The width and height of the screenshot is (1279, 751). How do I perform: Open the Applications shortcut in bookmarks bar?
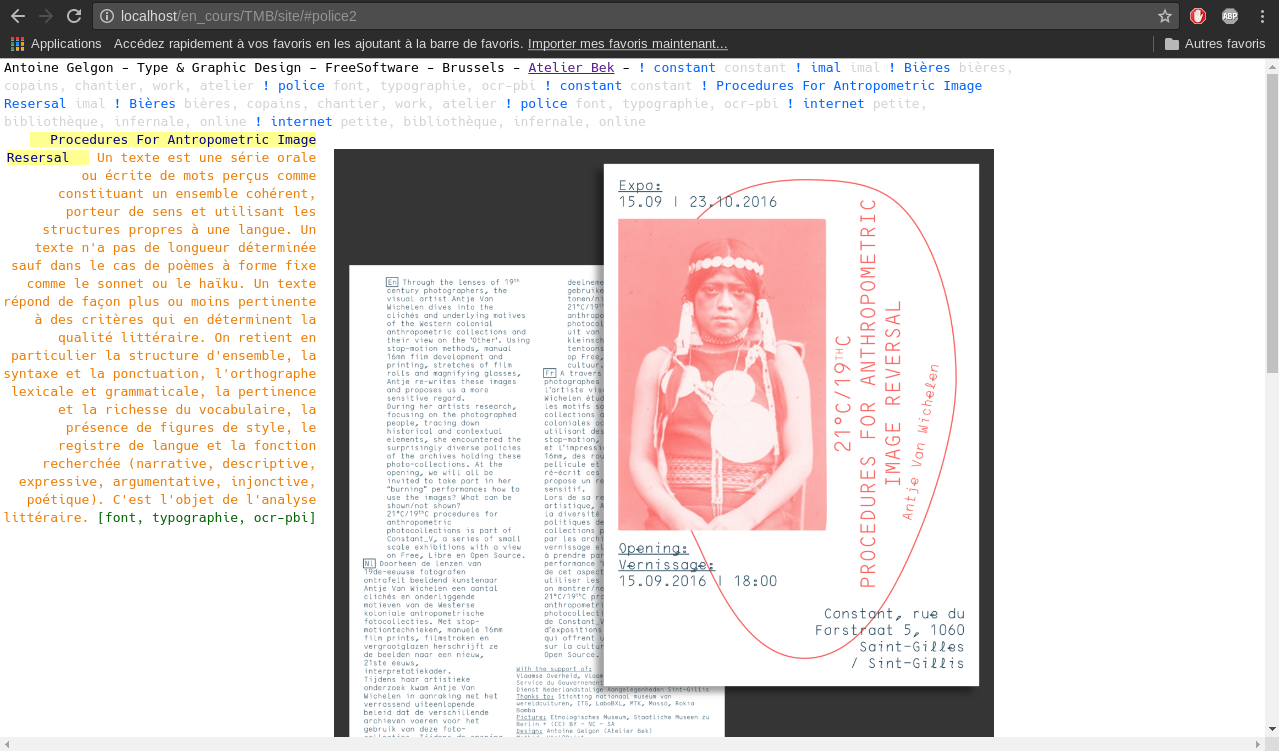pos(56,44)
